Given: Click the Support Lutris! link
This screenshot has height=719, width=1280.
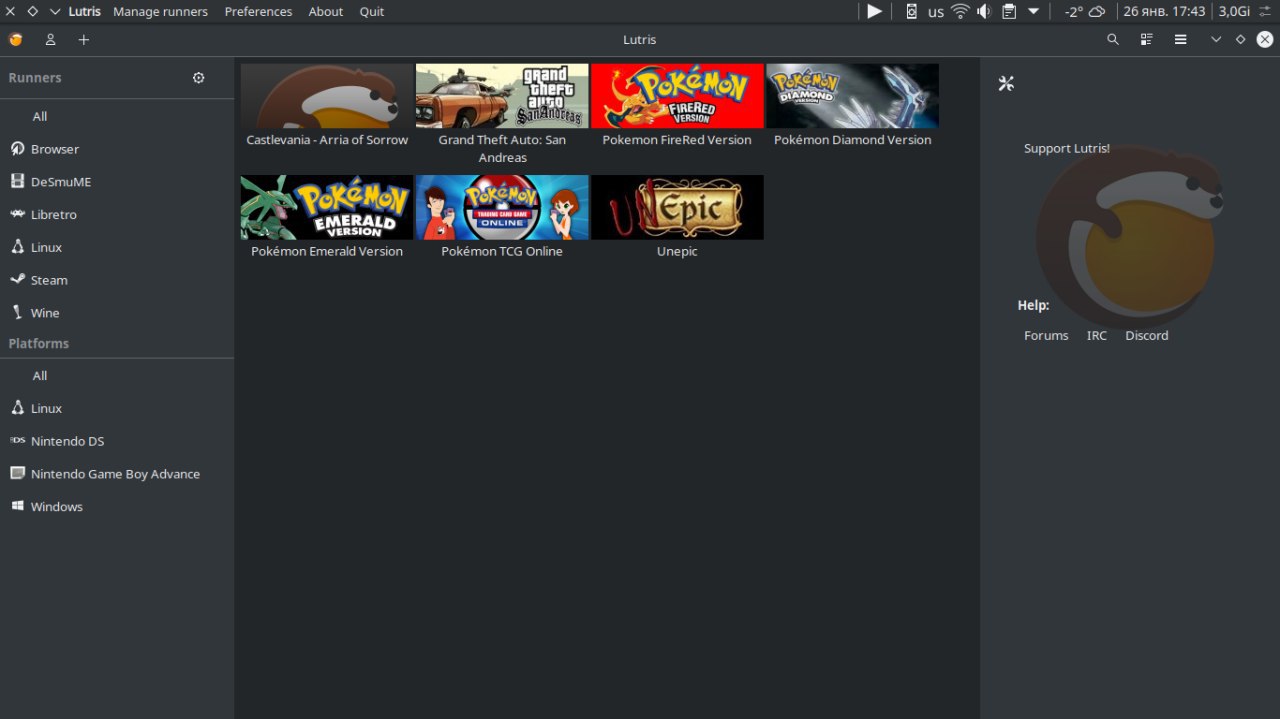Looking at the screenshot, I should 1067,148.
